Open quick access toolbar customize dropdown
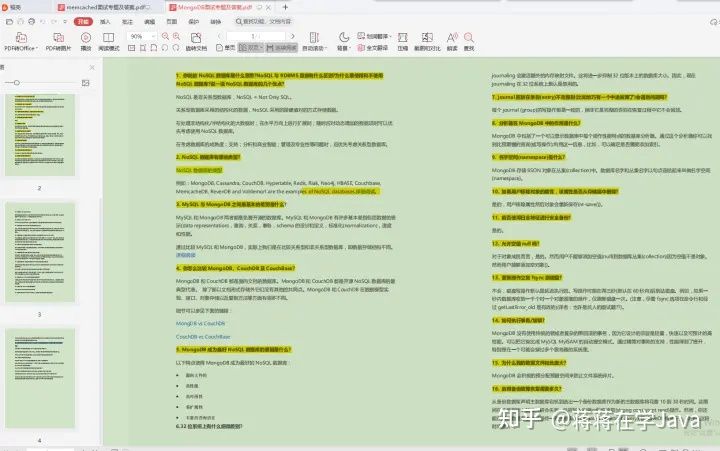Viewport: 720px width, 451px height. coord(65,22)
